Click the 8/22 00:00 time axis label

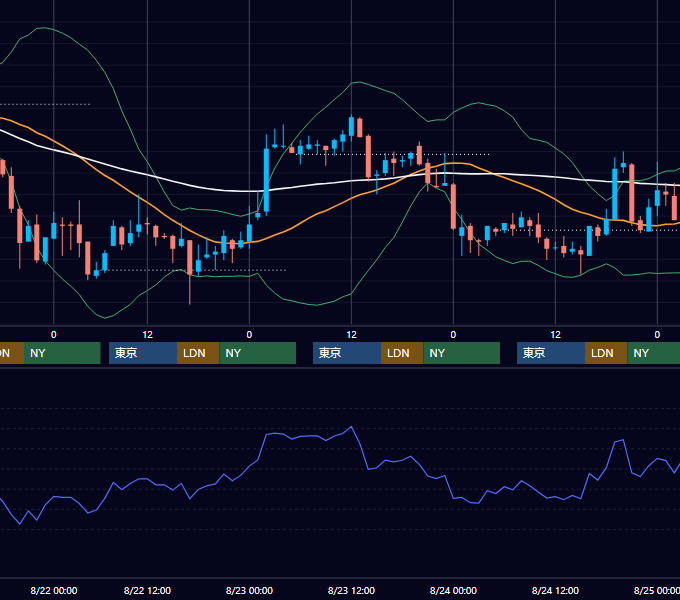tap(54, 590)
